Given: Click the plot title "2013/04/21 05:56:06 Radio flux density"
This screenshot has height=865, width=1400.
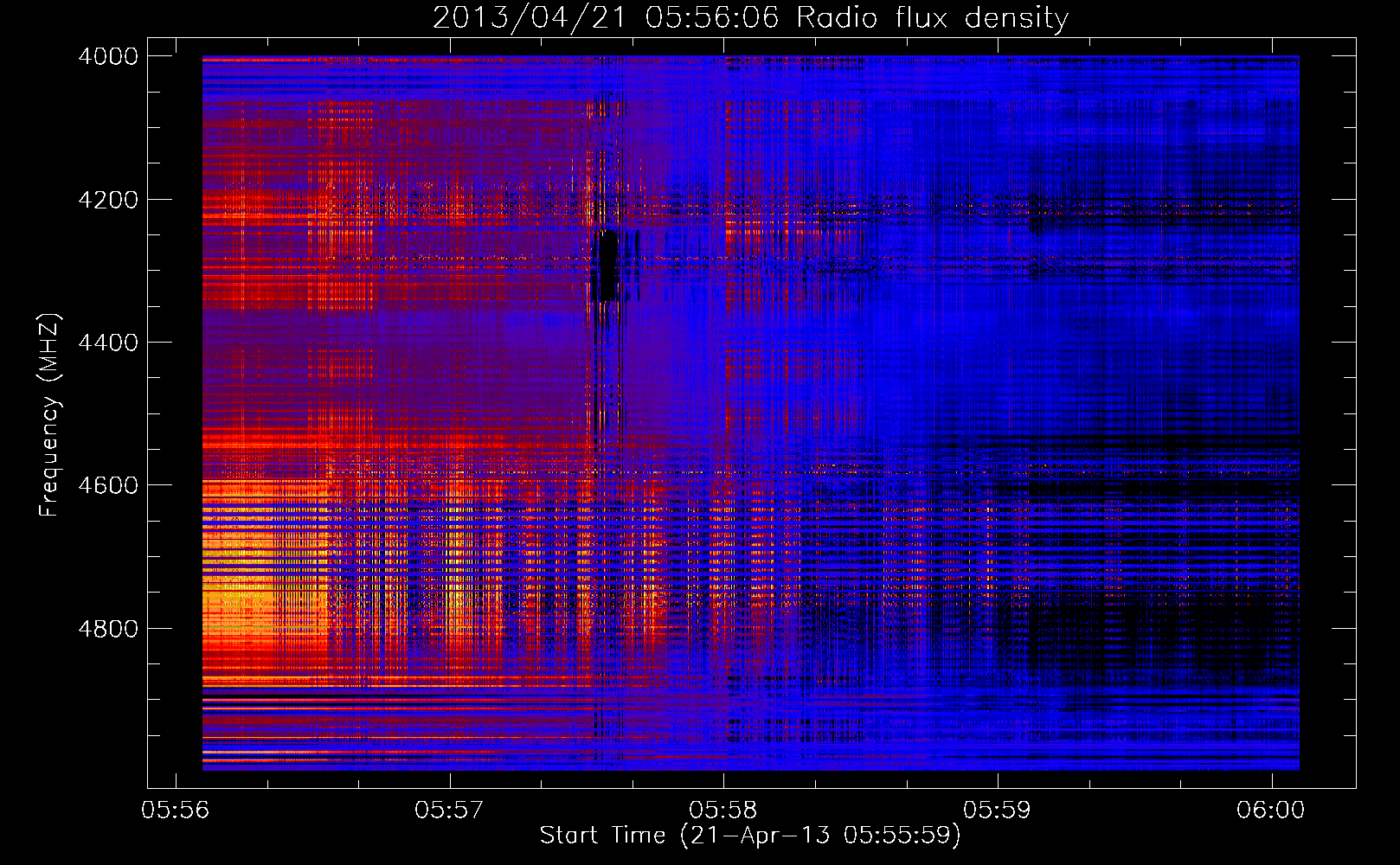Looking at the screenshot, I should pyautogui.click(x=750, y=17).
